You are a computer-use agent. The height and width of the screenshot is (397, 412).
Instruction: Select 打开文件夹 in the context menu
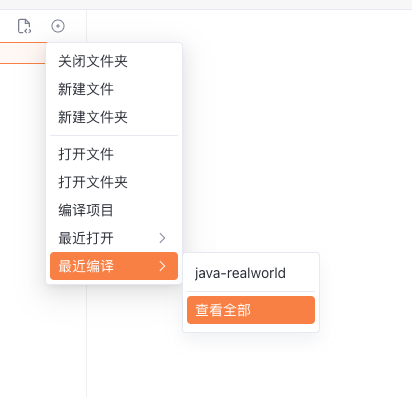[x=114, y=182]
